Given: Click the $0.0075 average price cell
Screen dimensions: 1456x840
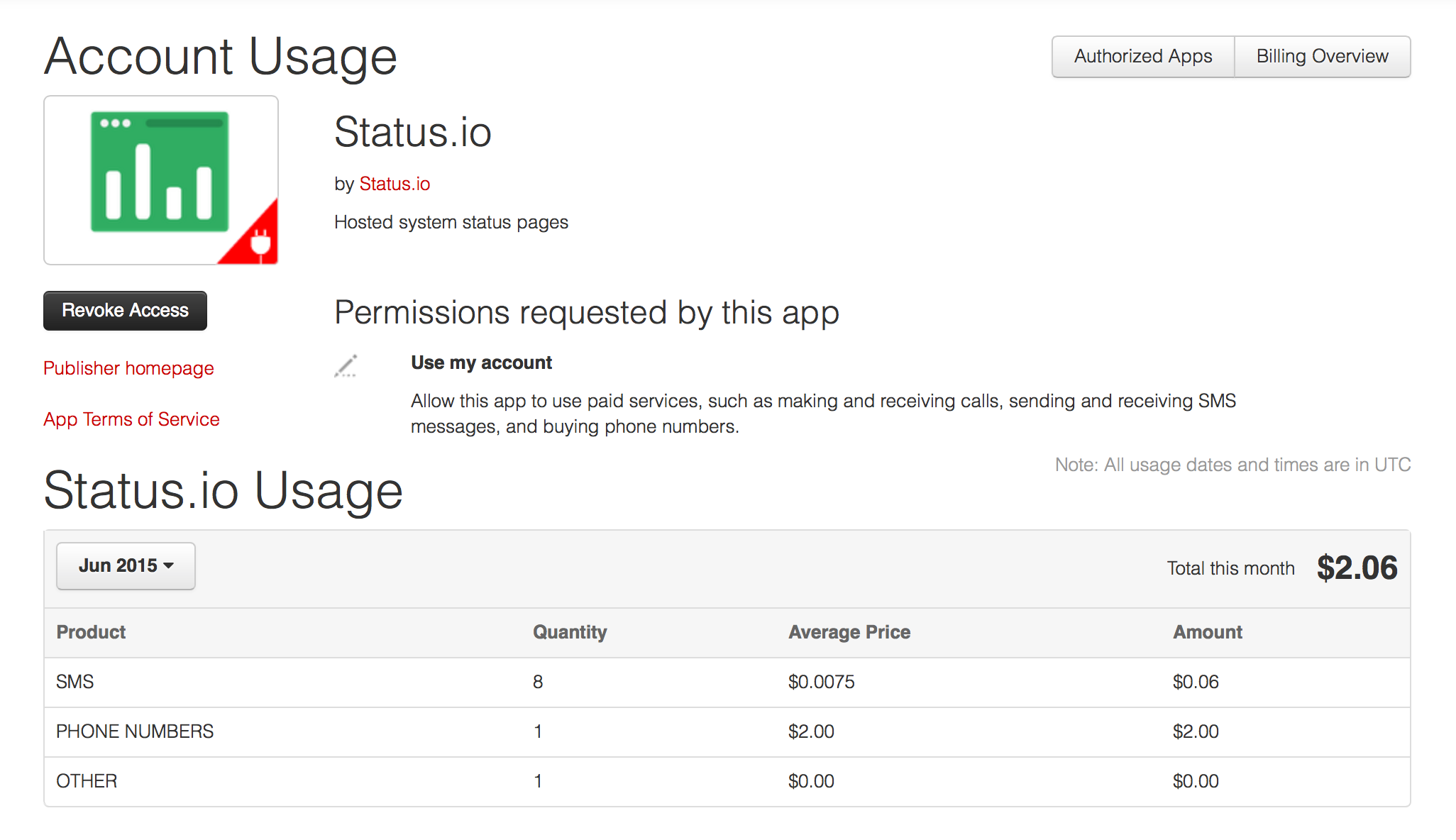Looking at the screenshot, I should click(x=822, y=682).
